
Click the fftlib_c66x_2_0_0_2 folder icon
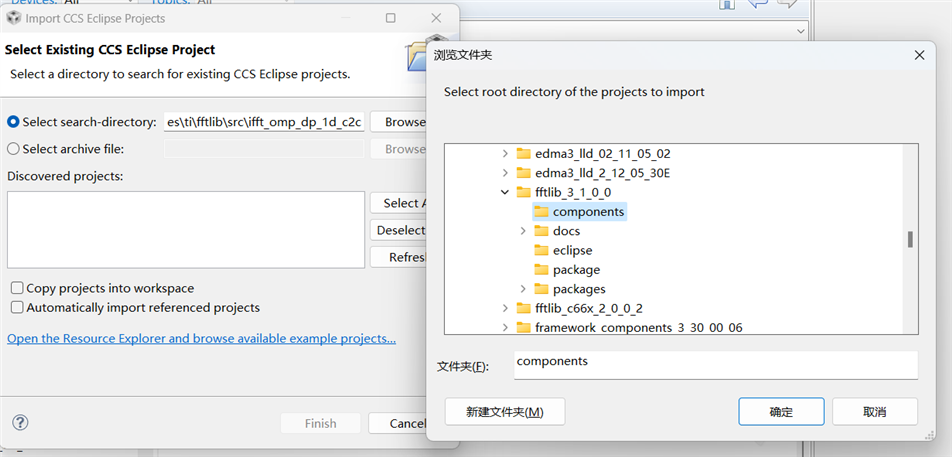523,308
